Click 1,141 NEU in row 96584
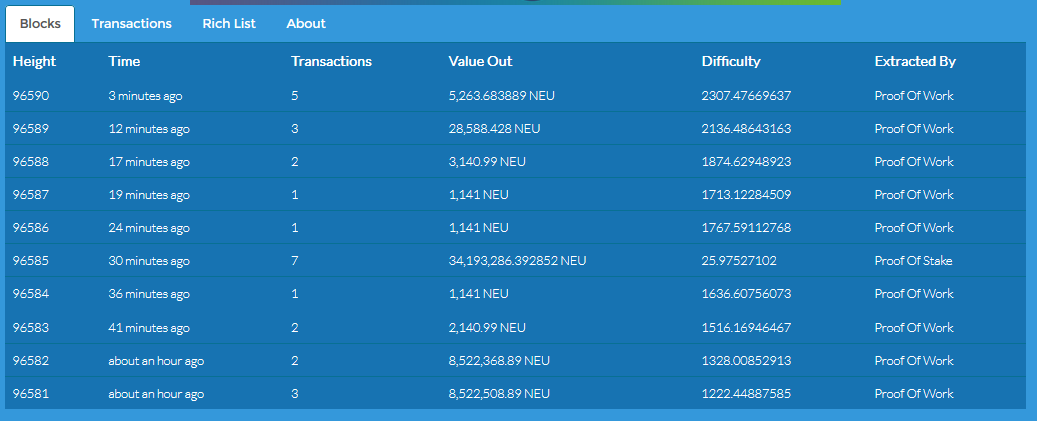The width and height of the screenshot is (1037, 421). [x=478, y=294]
